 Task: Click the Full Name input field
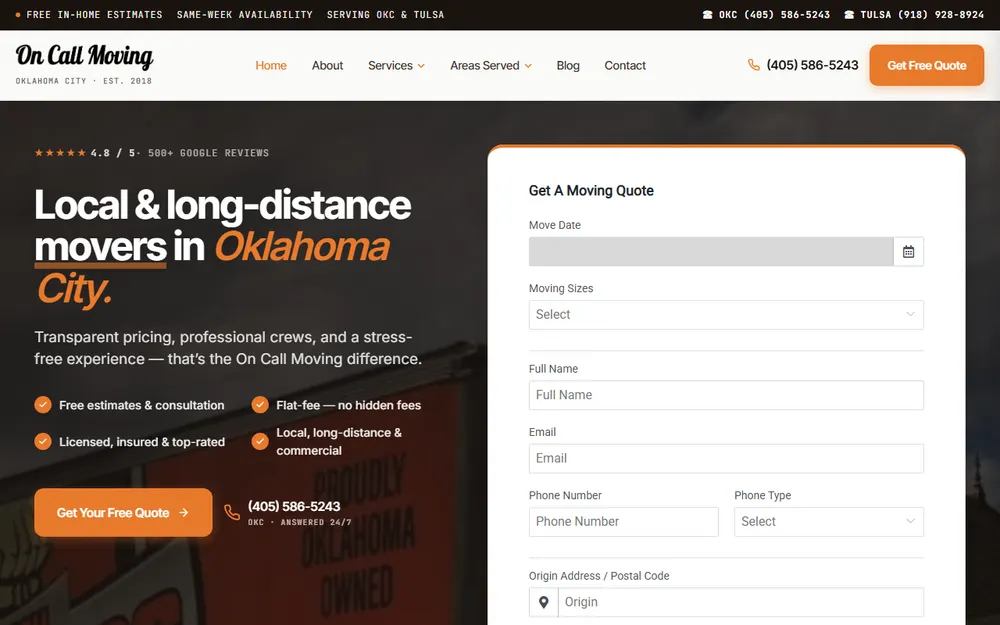726,395
